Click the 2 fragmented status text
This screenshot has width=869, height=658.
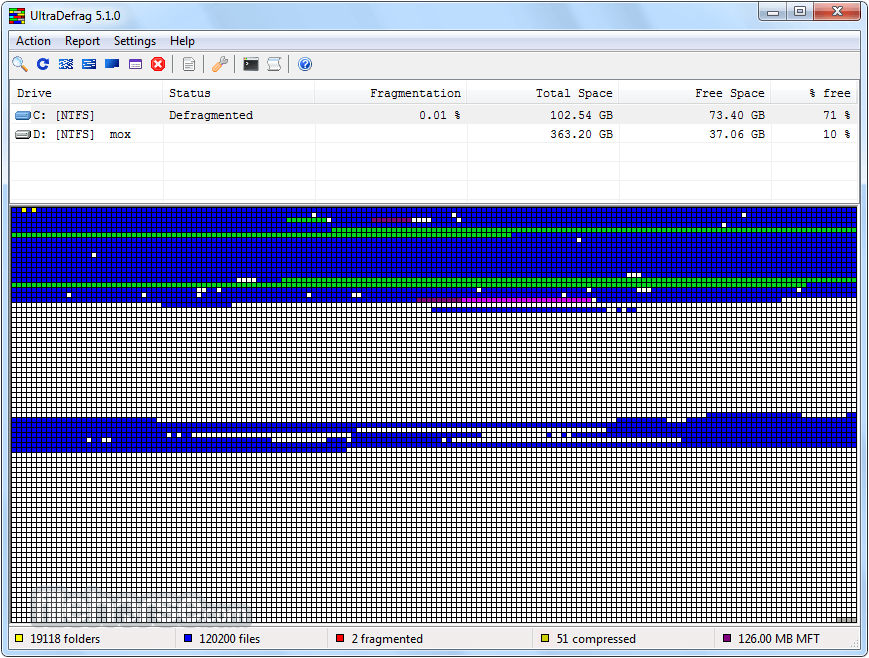pyautogui.click(x=387, y=639)
